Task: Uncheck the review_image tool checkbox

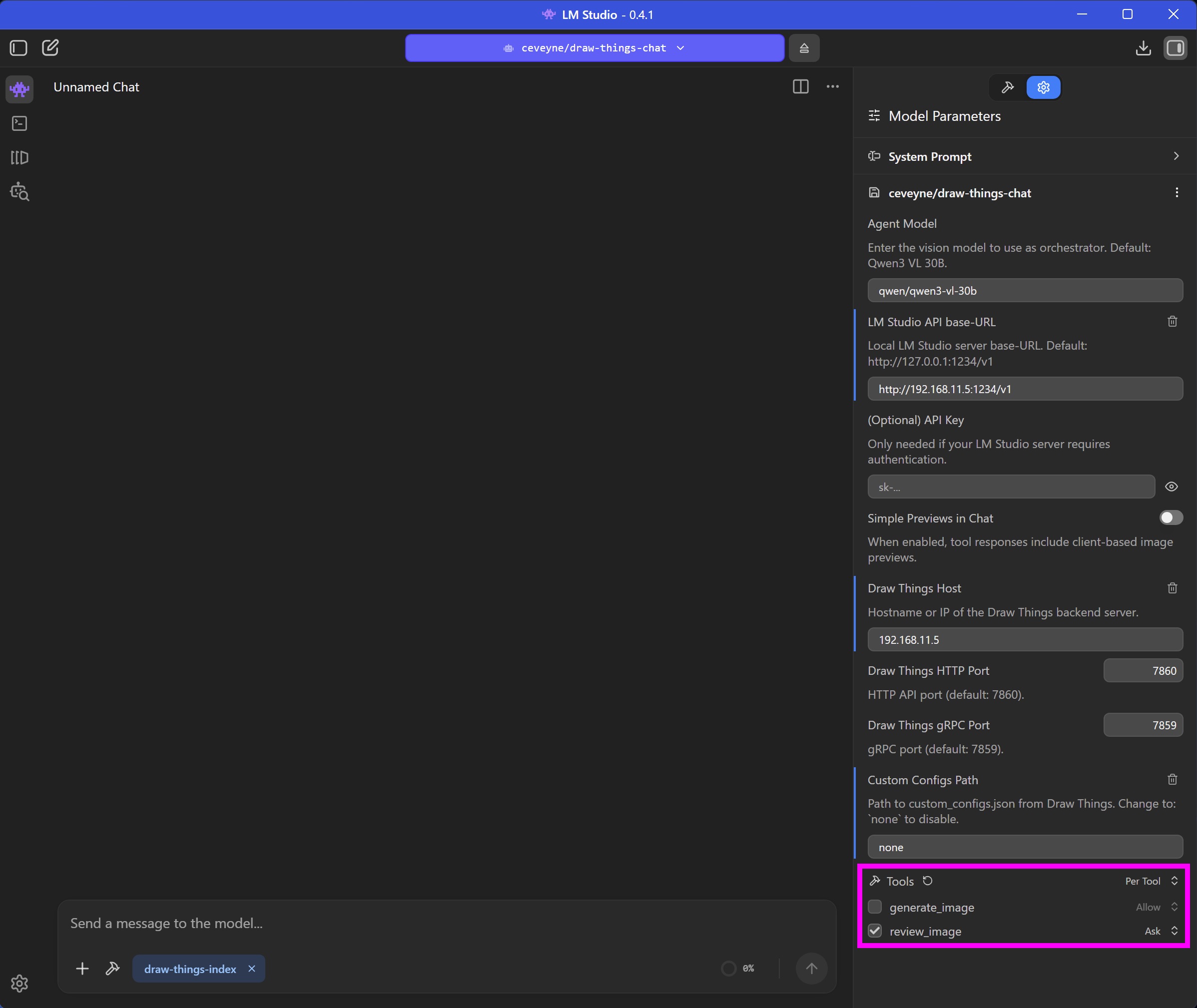Action: point(875,931)
